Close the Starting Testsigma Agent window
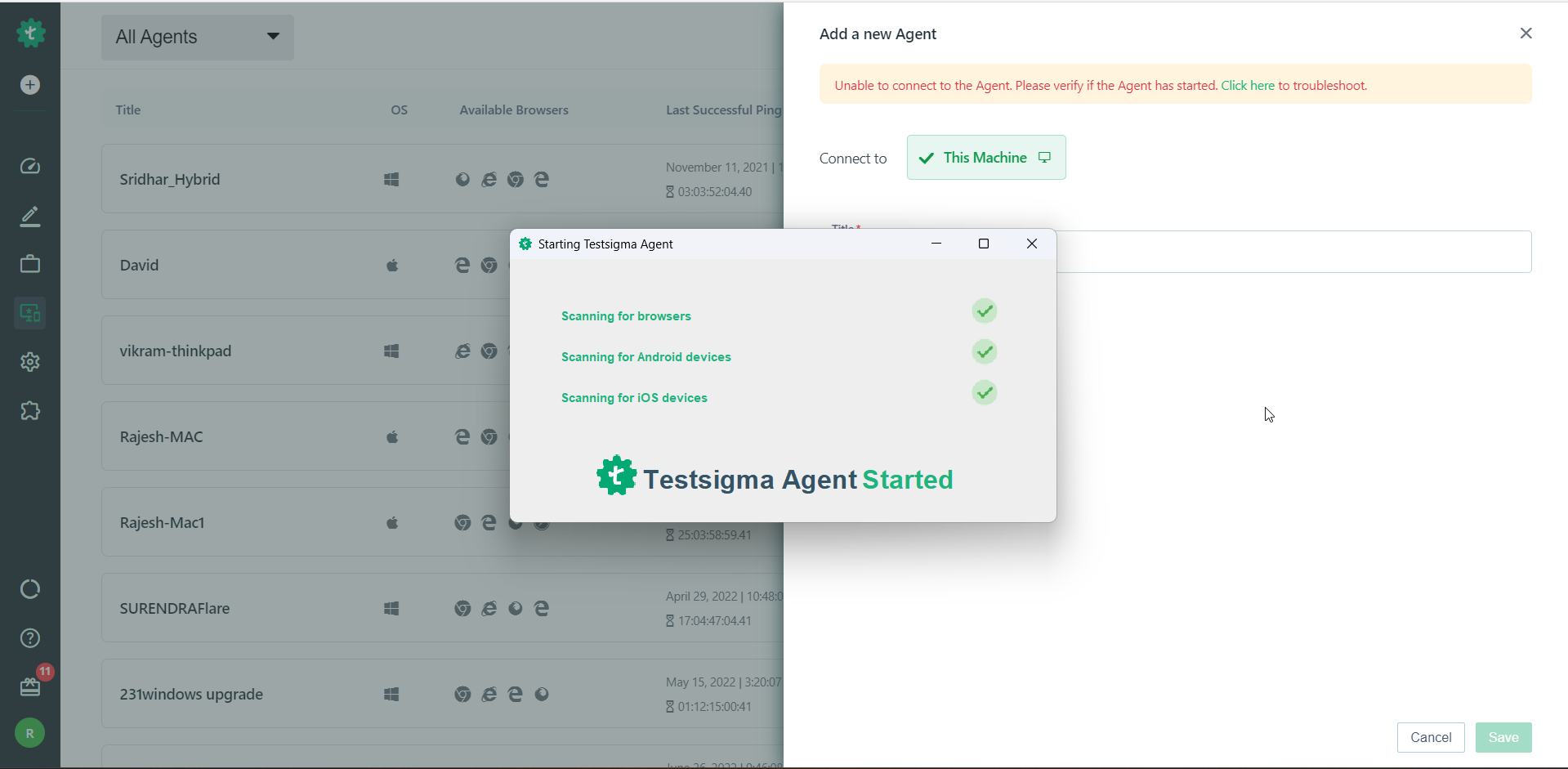 coord(1032,244)
